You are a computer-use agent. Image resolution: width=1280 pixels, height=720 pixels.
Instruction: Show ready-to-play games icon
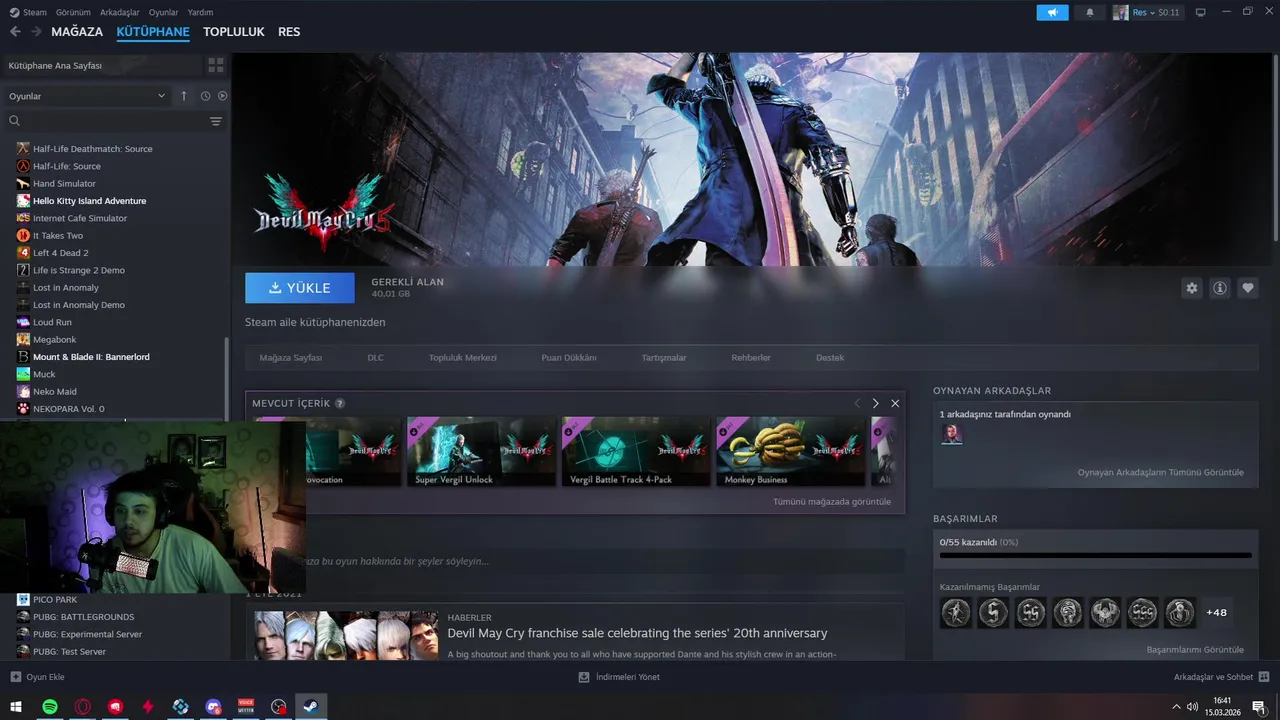223,96
